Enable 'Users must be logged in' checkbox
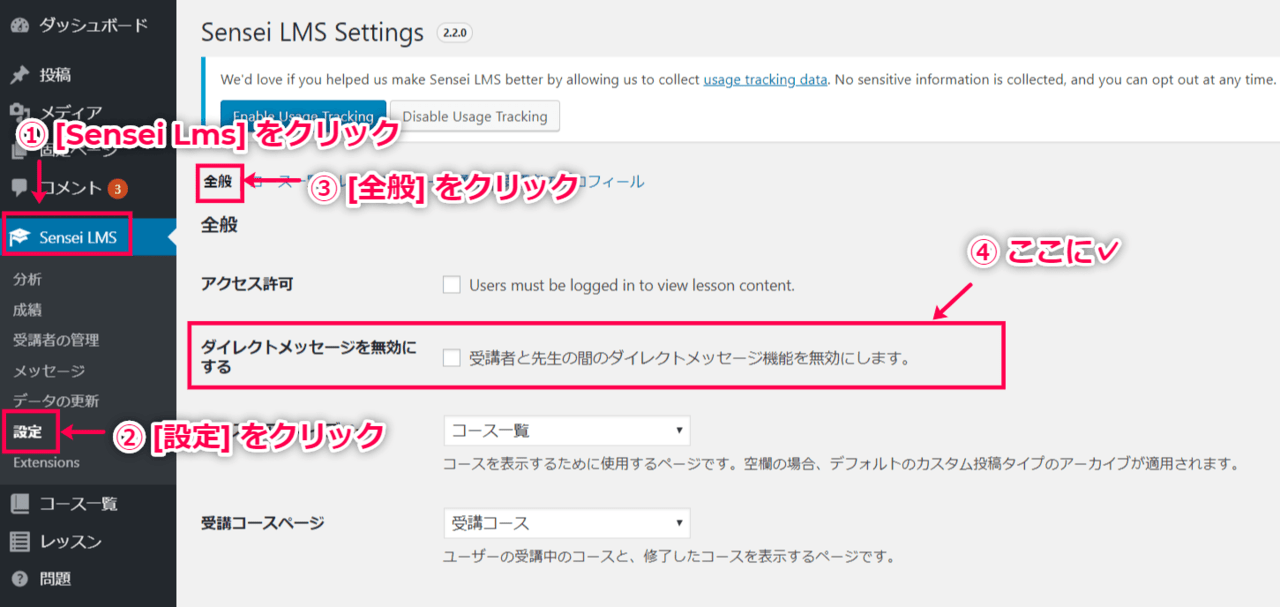Viewport: 1280px width, 607px height. (452, 285)
